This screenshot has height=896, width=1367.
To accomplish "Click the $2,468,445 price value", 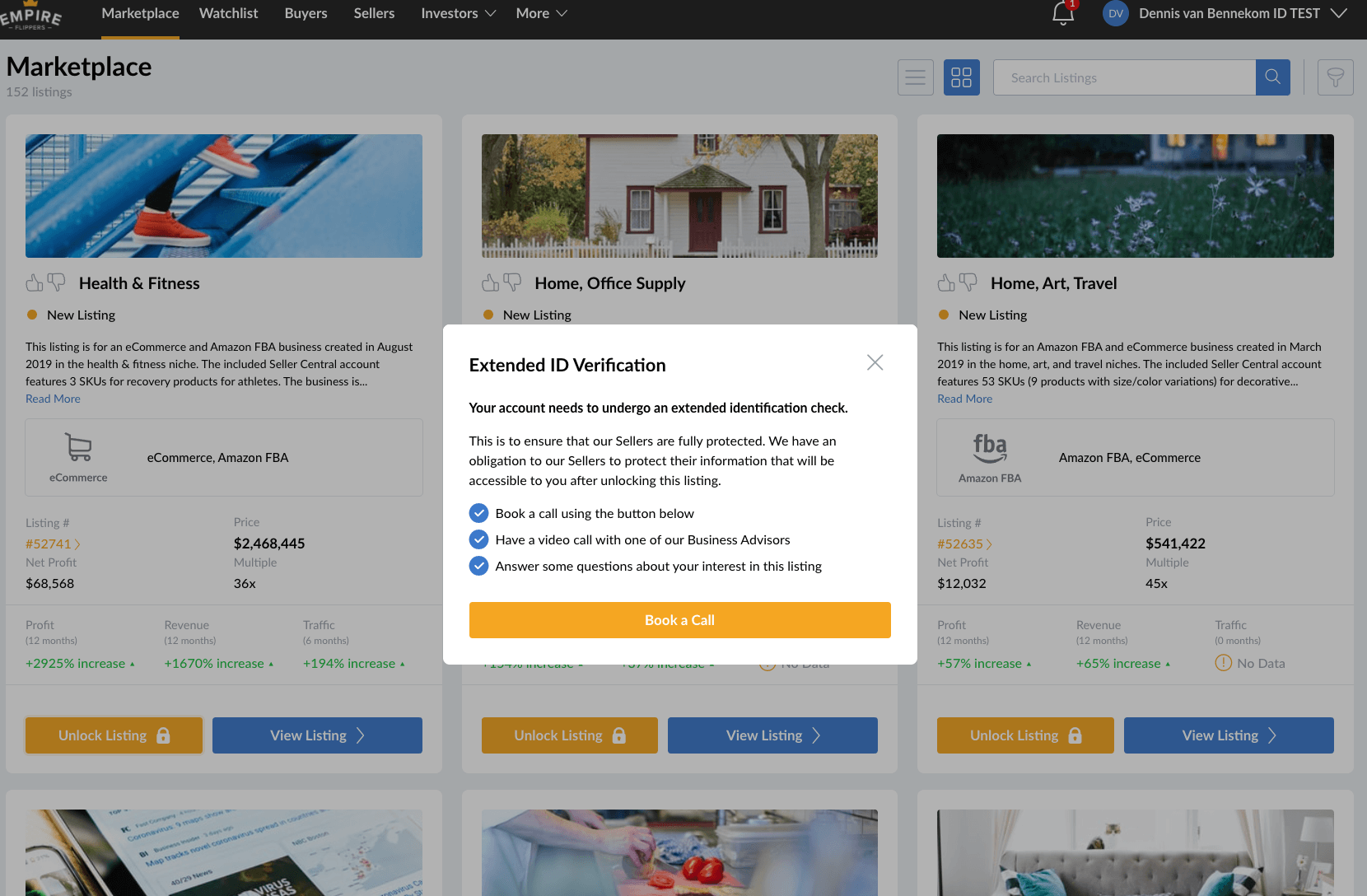I will (x=269, y=544).
